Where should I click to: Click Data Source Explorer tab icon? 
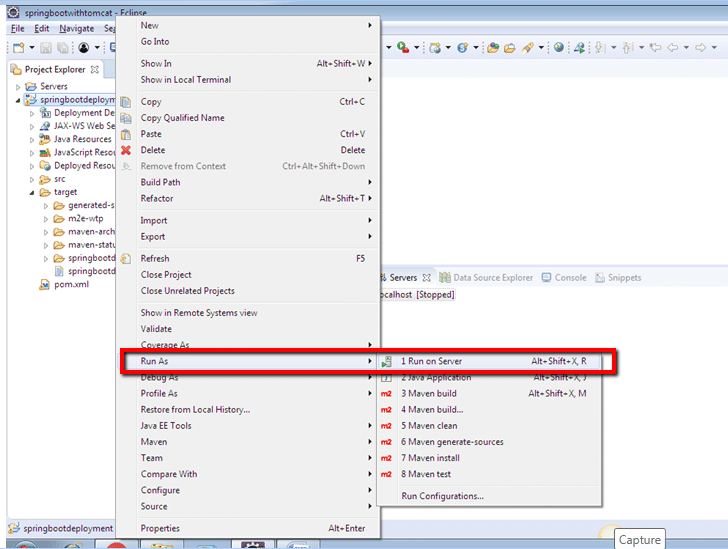click(x=445, y=278)
